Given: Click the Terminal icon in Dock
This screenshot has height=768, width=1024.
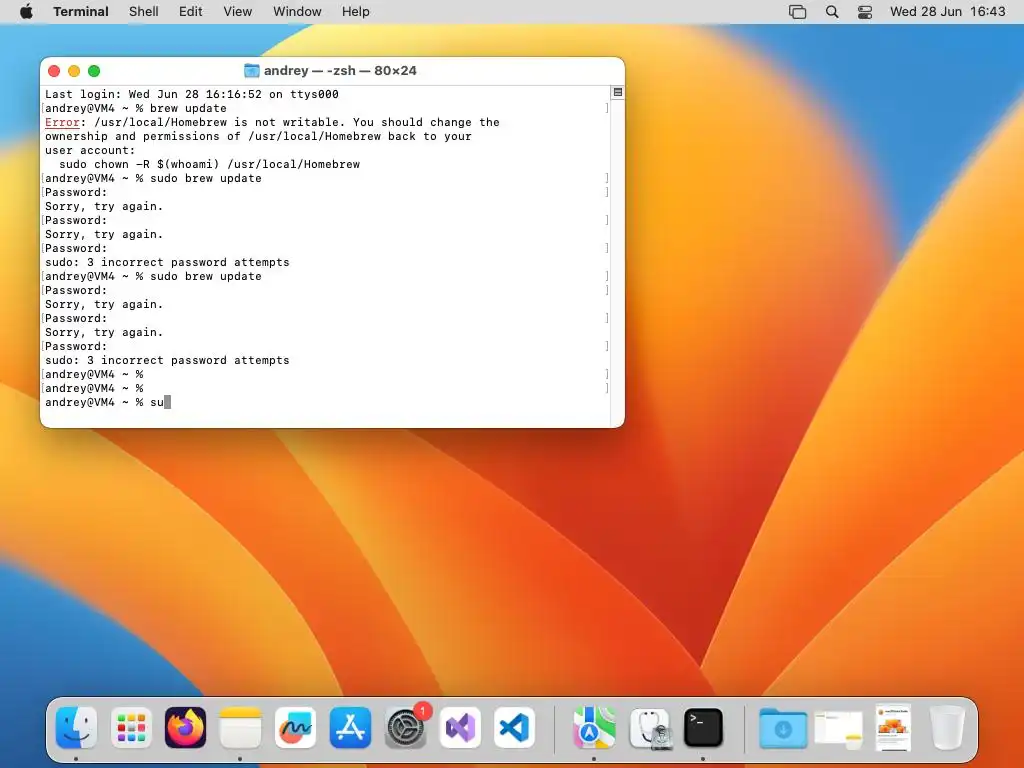Looking at the screenshot, I should pos(703,727).
